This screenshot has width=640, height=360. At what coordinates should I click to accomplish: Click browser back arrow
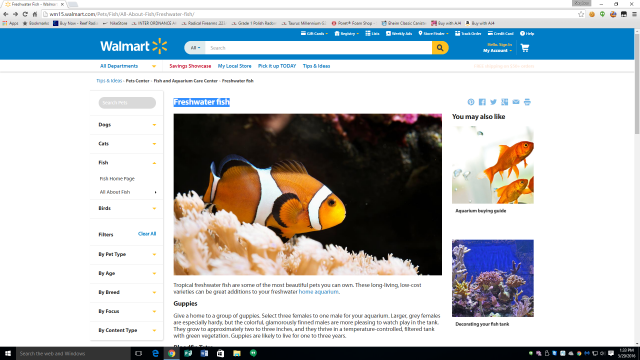click(6, 14)
